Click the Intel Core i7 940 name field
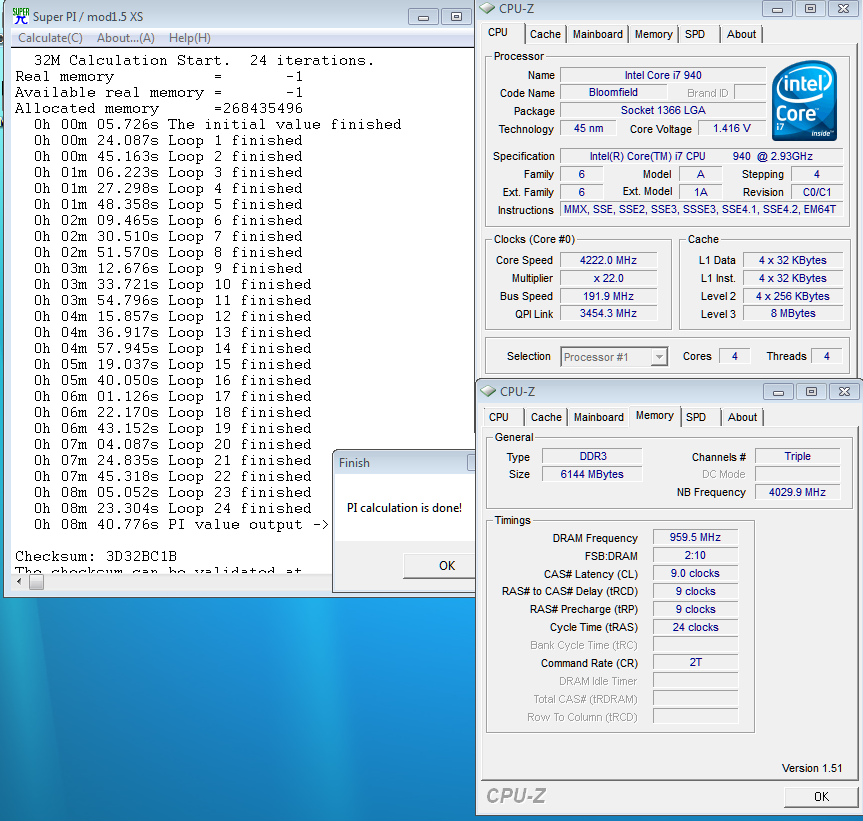863x821 pixels. [x=663, y=75]
